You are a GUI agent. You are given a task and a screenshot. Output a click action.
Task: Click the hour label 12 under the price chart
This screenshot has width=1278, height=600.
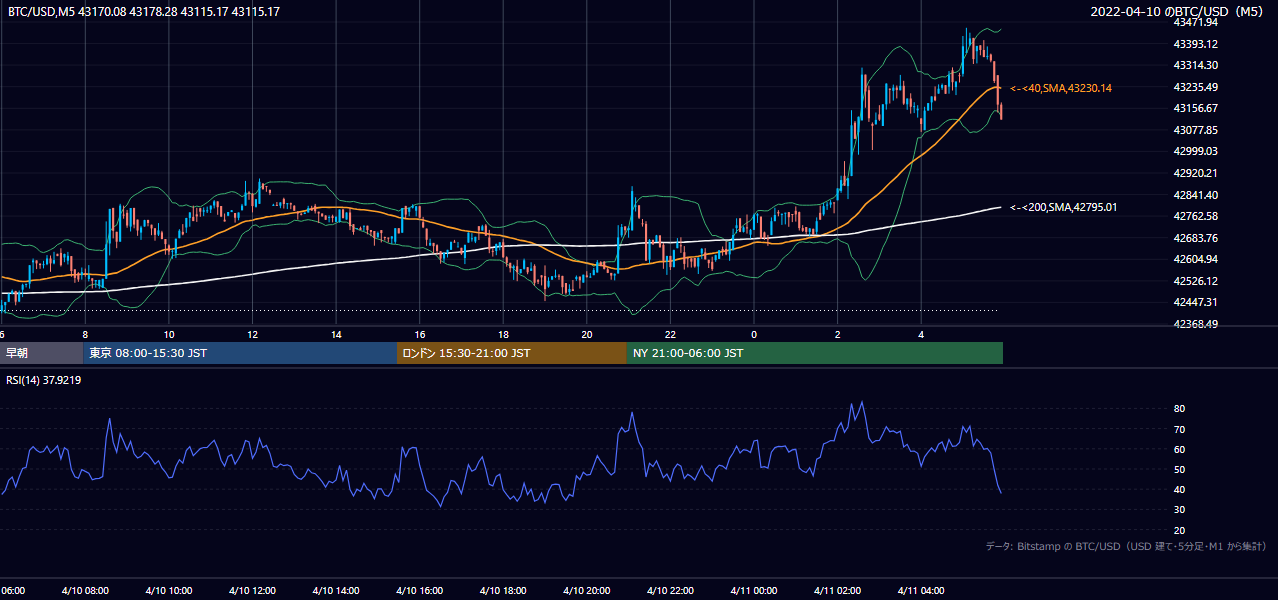pyautogui.click(x=253, y=335)
